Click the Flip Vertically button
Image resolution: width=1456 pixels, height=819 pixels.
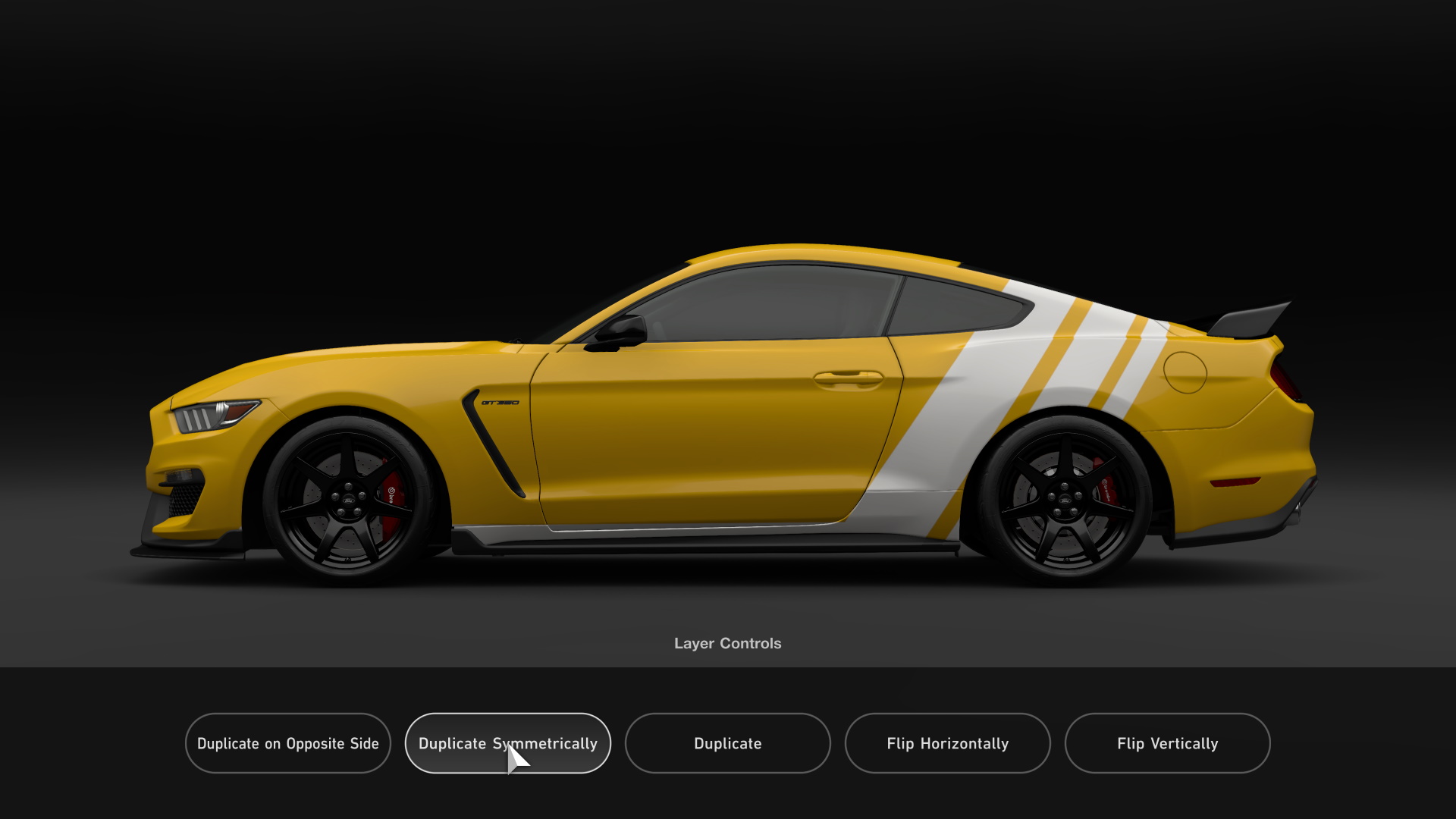[1167, 743]
